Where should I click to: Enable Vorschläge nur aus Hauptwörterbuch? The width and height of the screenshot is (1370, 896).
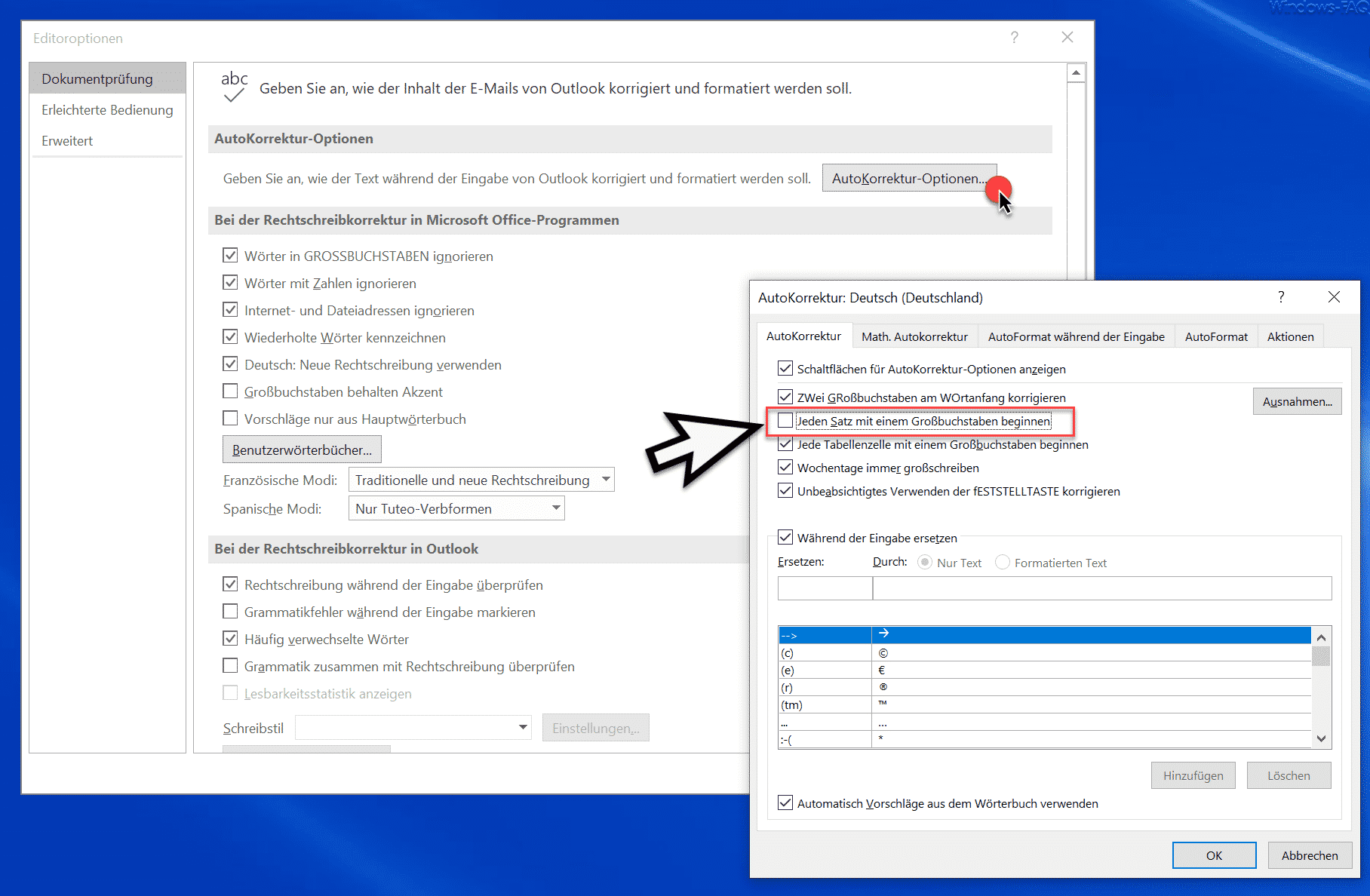(x=230, y=419)
